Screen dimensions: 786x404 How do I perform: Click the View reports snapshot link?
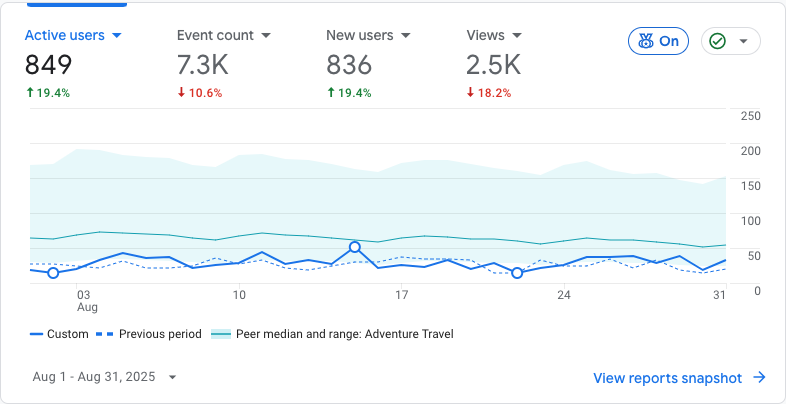667,378
